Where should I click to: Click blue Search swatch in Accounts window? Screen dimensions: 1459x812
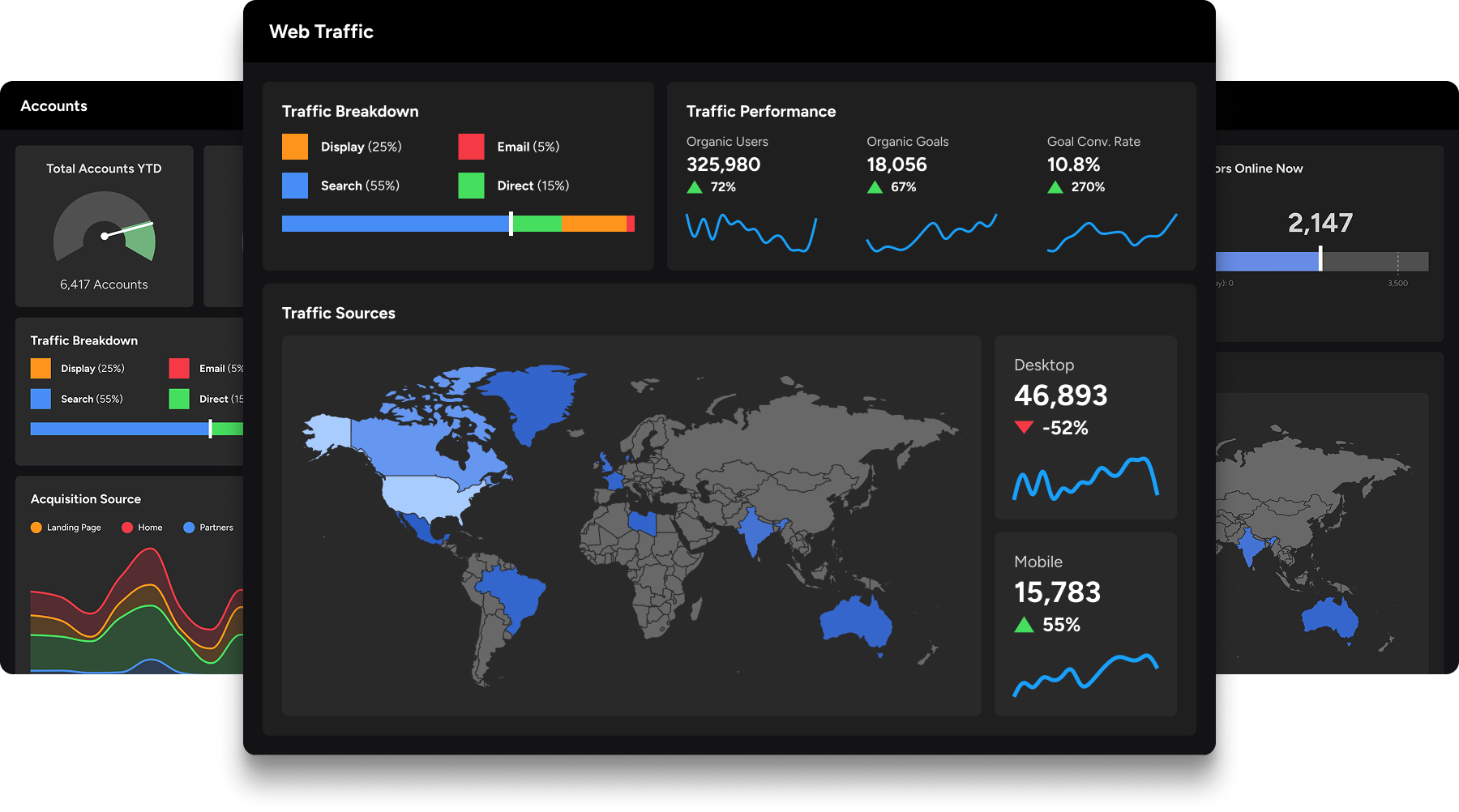coord(41,399)
